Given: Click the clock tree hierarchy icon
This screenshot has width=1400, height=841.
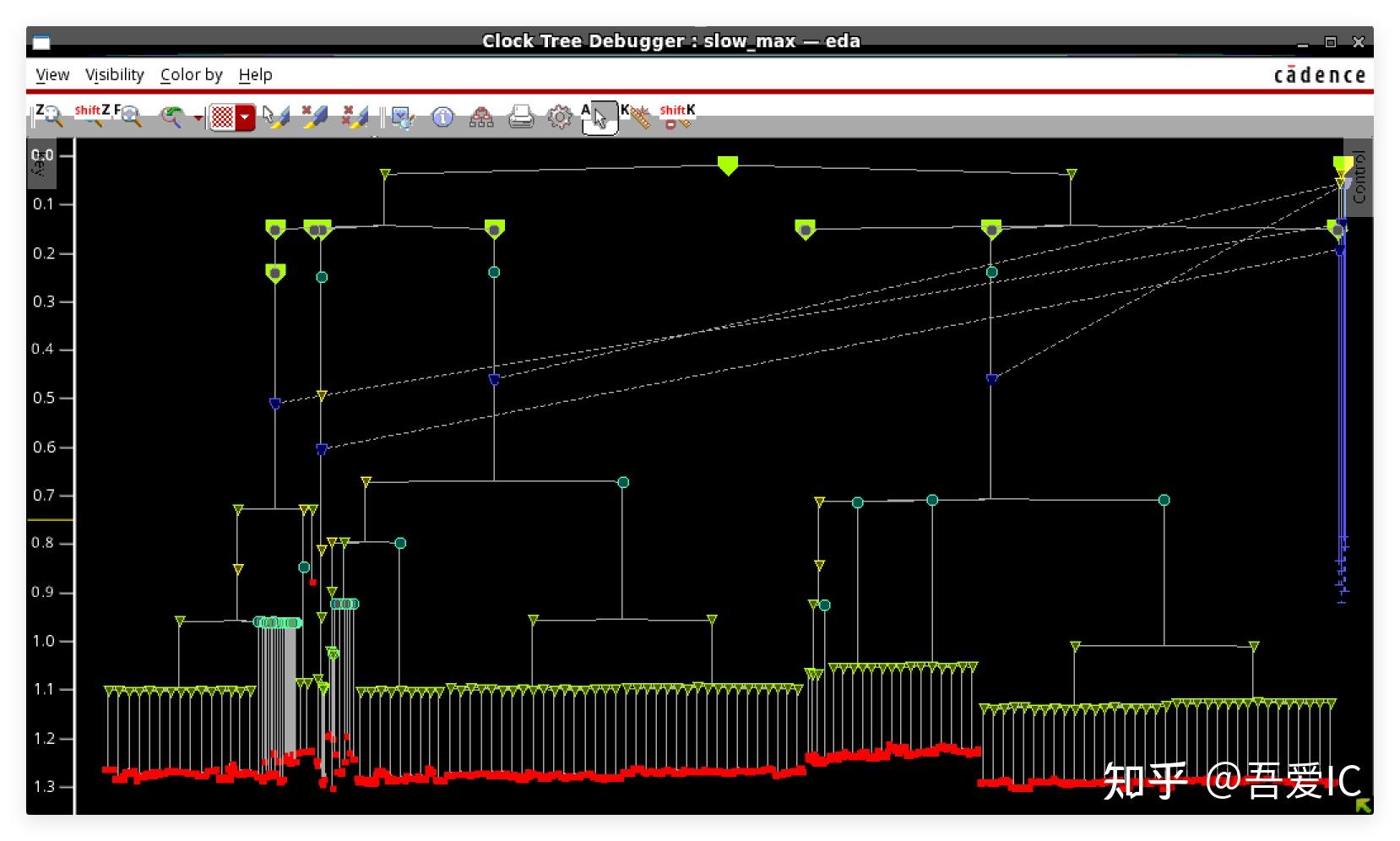Looking at the screenshot, I should 482,118.
